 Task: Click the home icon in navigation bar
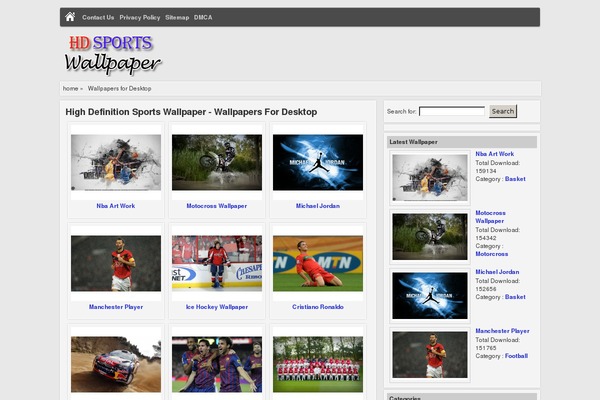[70, 17]
